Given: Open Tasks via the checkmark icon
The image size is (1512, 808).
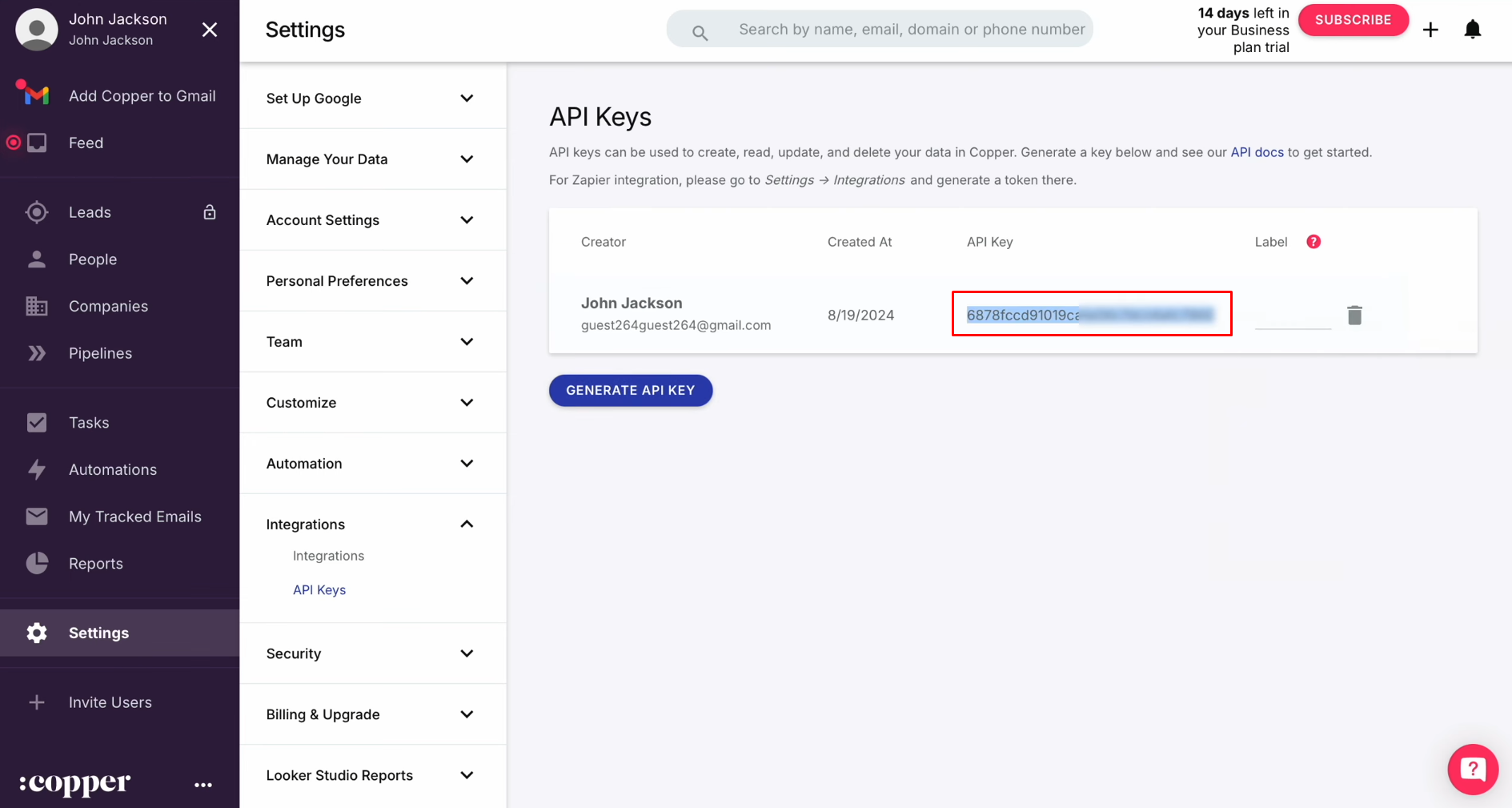Looking at the screenshot, I should [37, 423].
